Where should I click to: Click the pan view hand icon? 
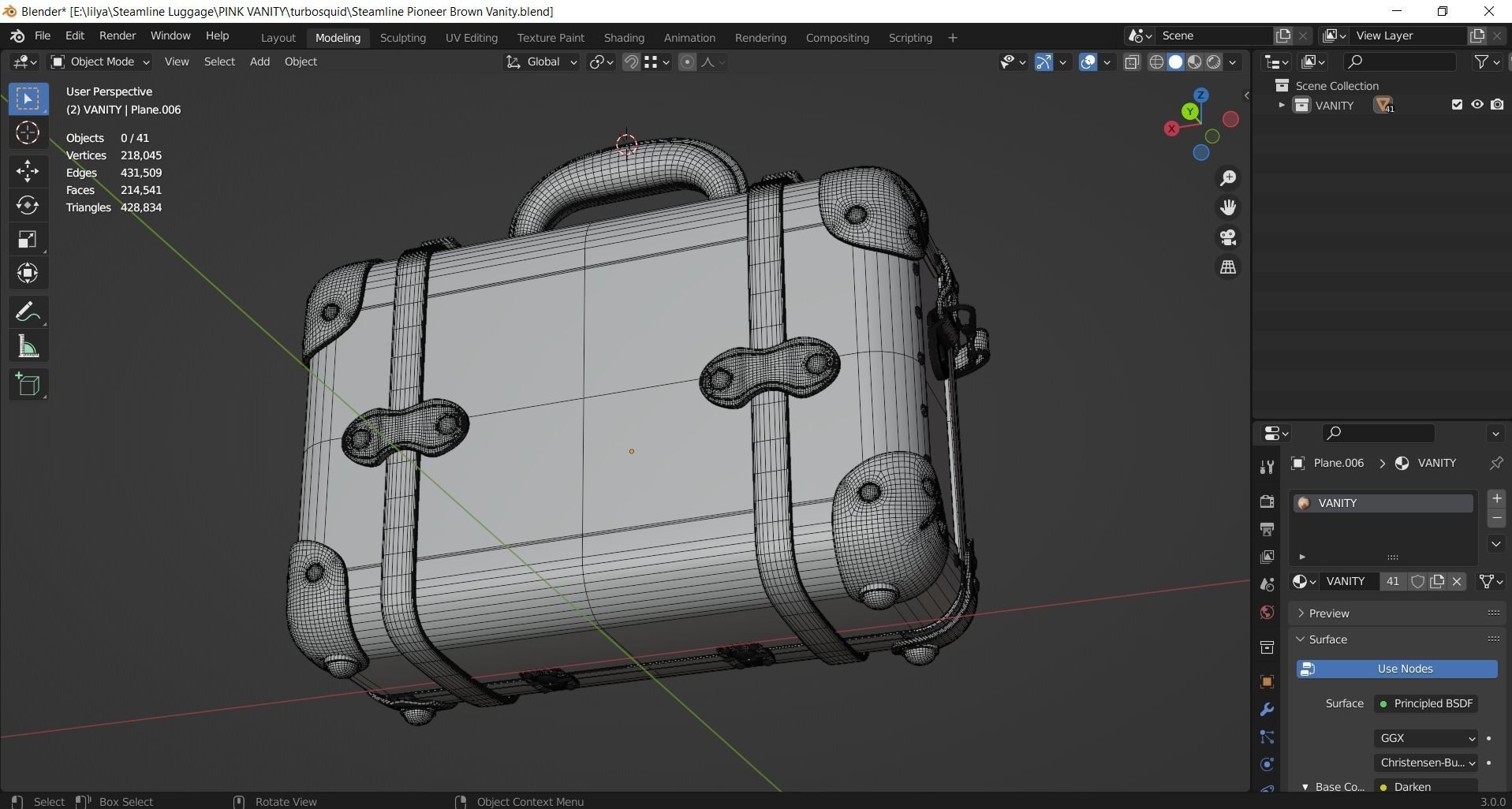1228,207
